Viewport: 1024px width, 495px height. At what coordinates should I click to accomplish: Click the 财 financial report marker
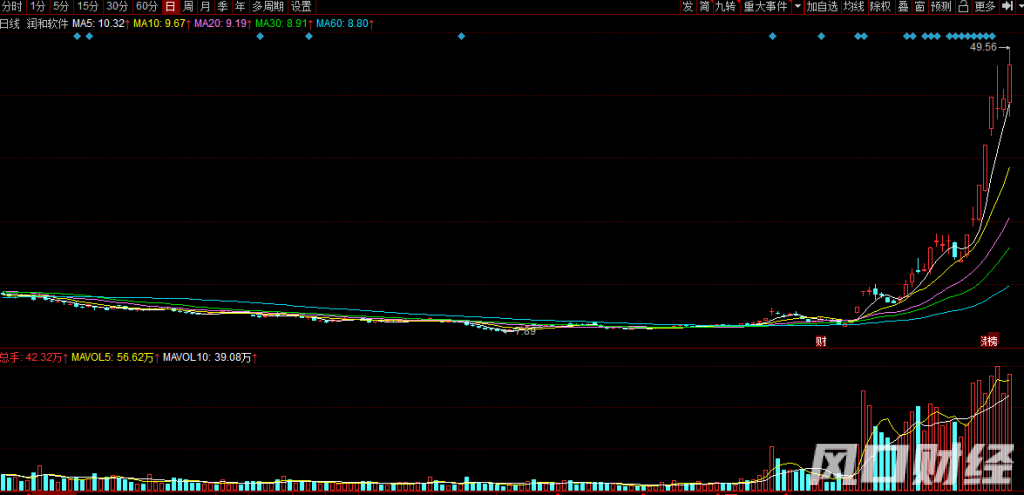pyautogui.click(x=822, y=341)
